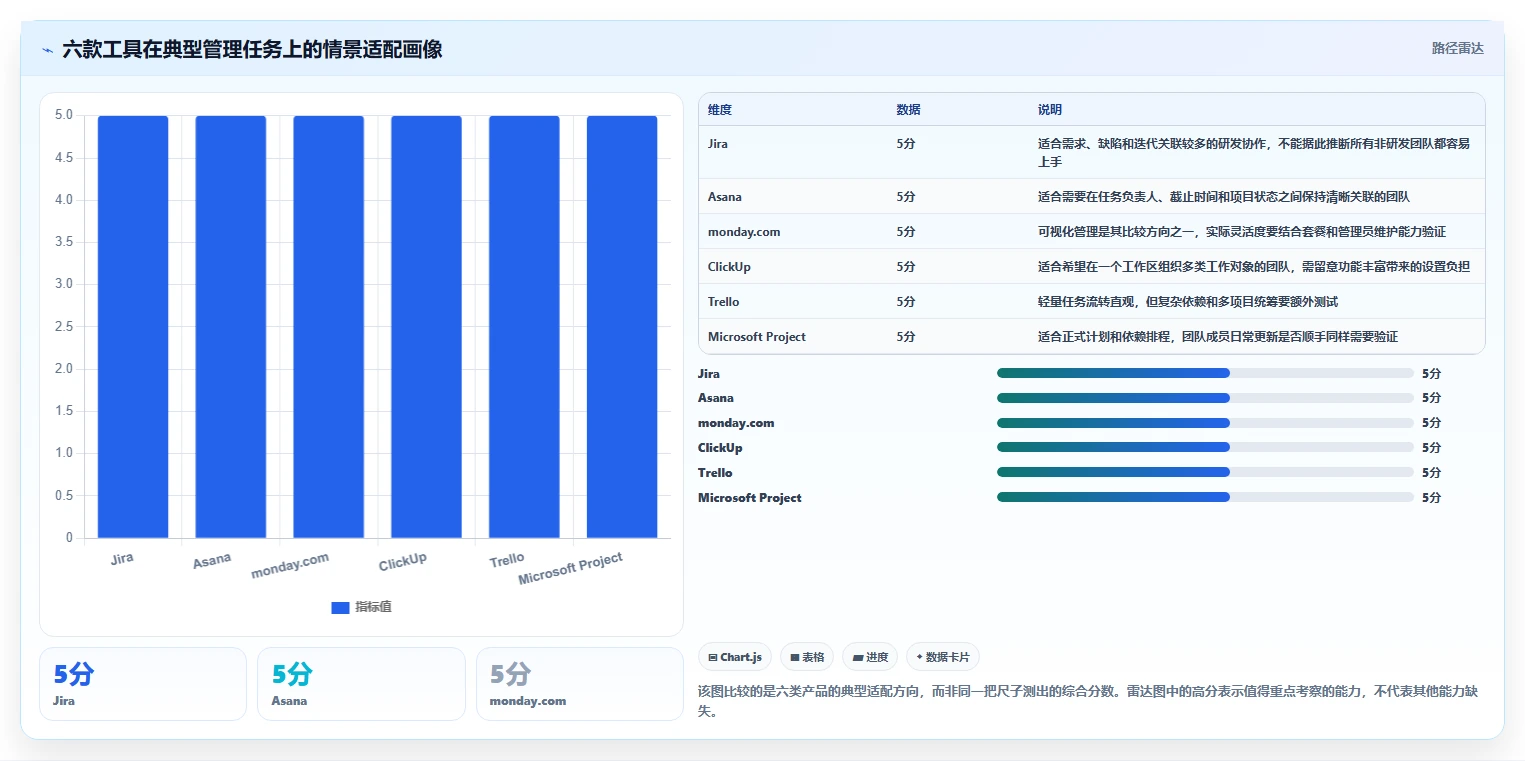Click the 数据 column header
This screenshot has width=1525, height=761.
(x=909, y=110)
